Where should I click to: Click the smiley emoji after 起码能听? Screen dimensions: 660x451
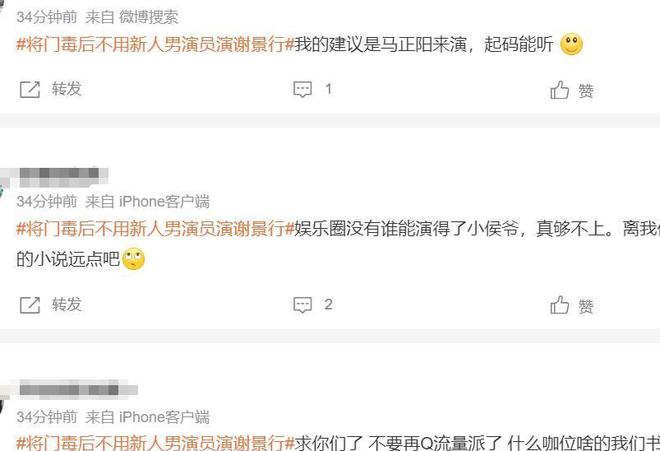pyautogui.click(x=572, y=44)
